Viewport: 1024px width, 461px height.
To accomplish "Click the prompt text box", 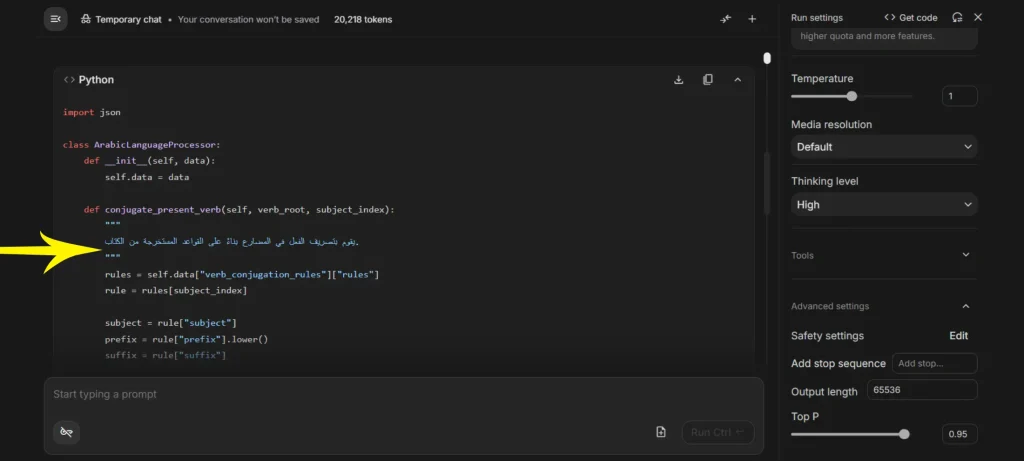I will click(403, 394).
